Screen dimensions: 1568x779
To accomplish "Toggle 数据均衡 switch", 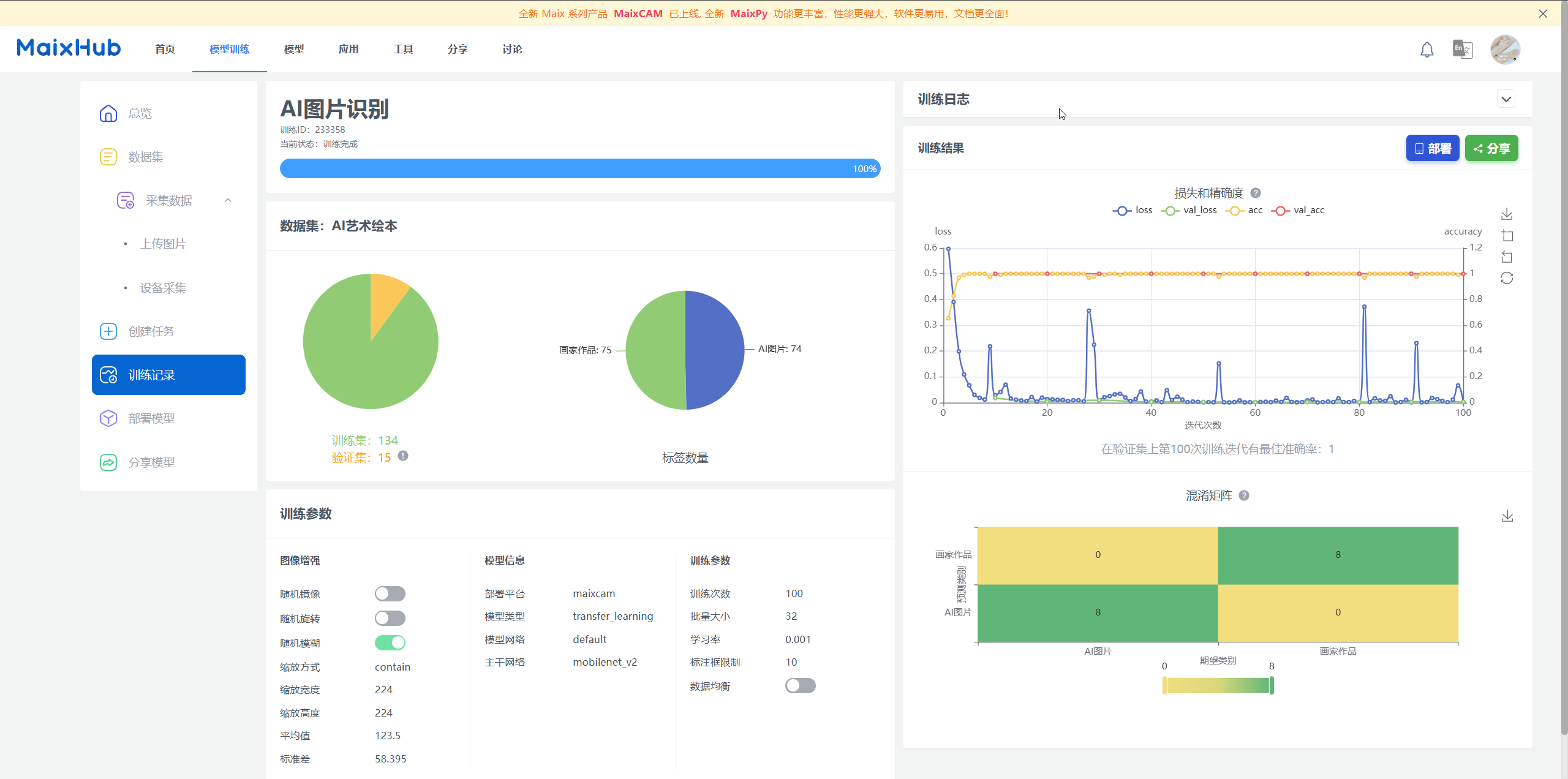I will pos(801,685).
